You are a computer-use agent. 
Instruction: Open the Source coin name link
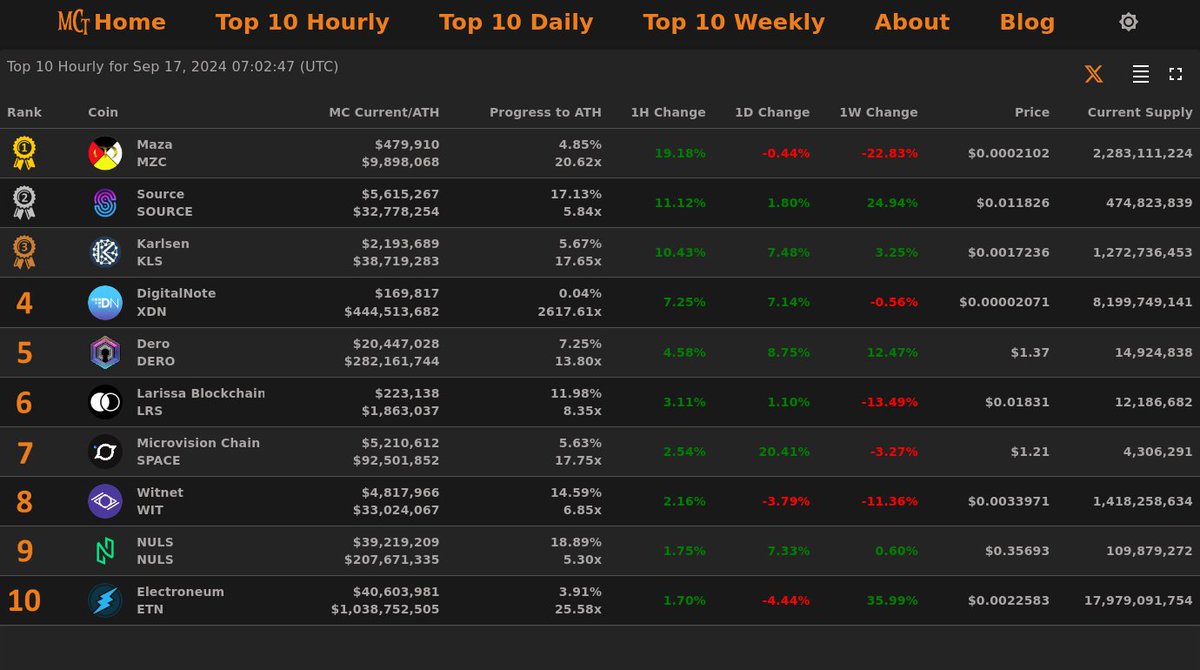tap(161, 194)
